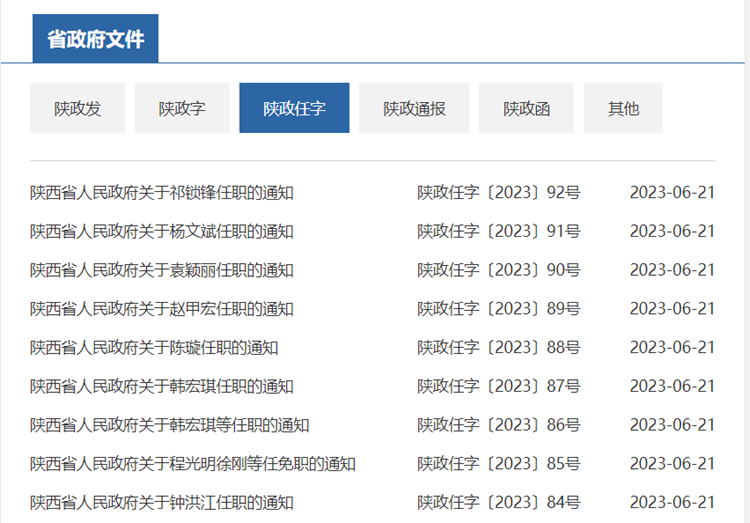Click document number 陕政任字〔2023〕88号
This screenshot has width=750, height=523.
[498, 348]
